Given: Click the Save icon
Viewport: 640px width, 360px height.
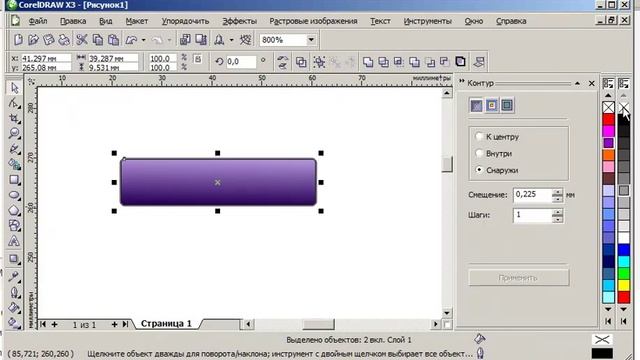Looking at the screenshot, I should (x=49, y=40).
